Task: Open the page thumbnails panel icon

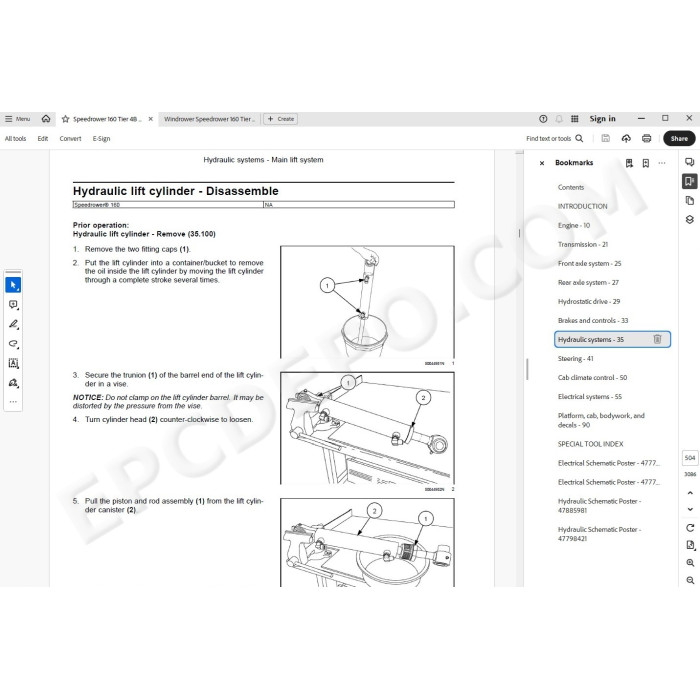Action: pos(690,200)
